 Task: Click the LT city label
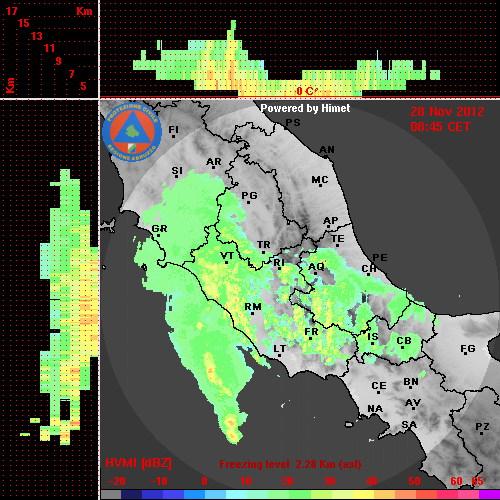tap(279, 349)
